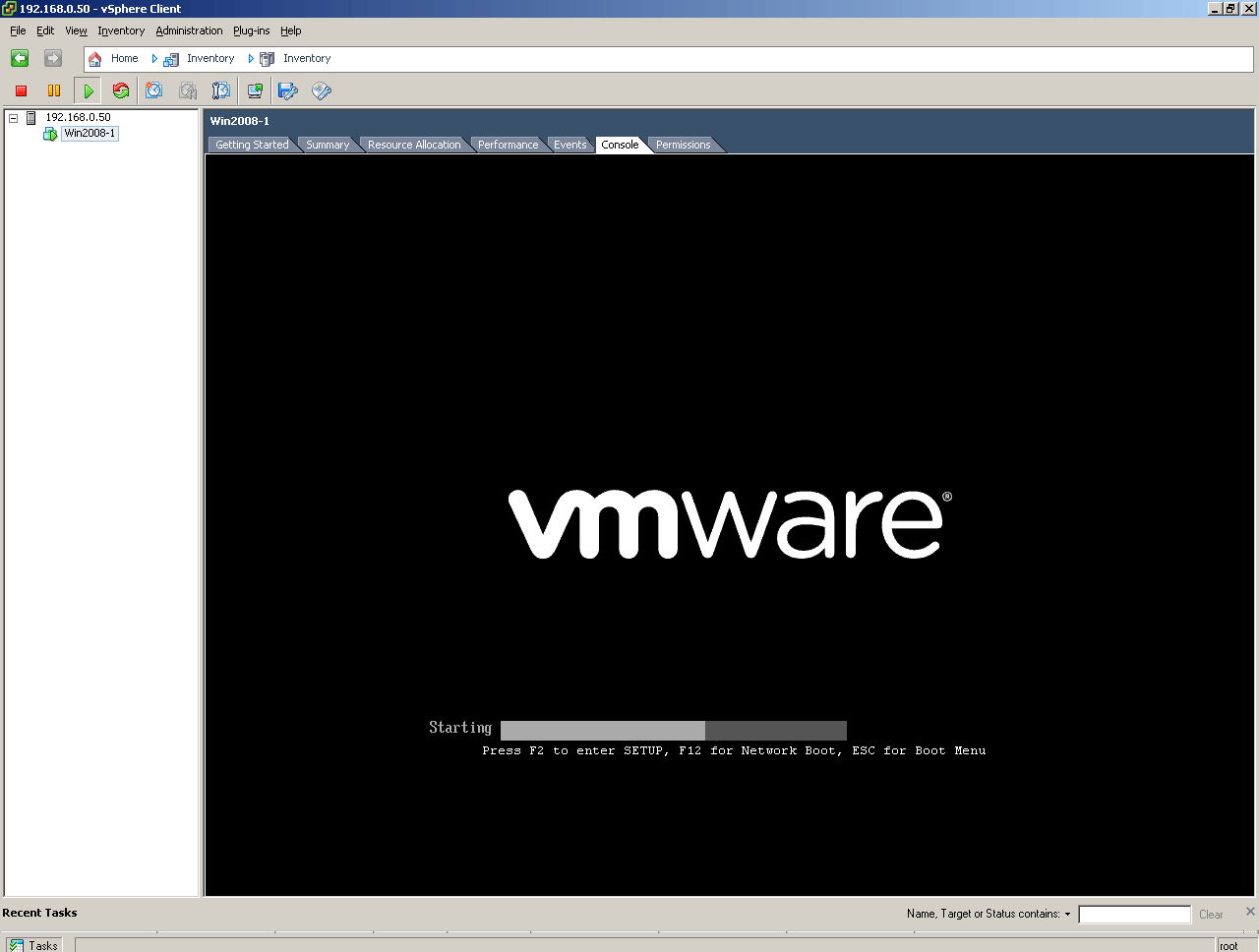
Task: Switch to the Summary tab
Action: (328, 145)
